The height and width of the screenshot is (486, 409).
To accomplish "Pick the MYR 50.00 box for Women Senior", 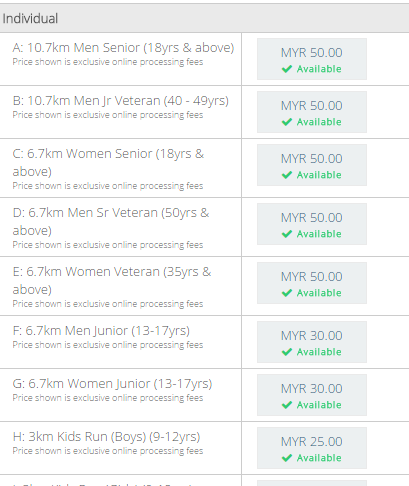I will (x=312, y=165).
